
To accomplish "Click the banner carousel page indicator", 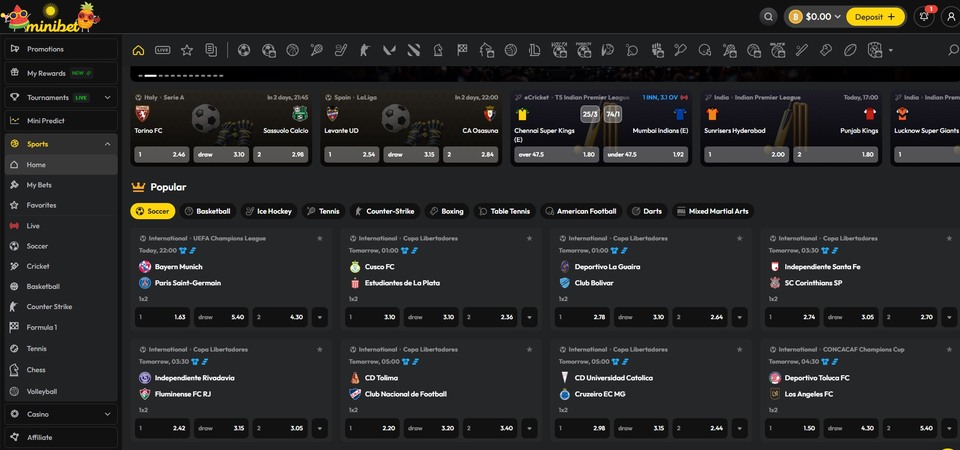I will (x=181, y=76).
